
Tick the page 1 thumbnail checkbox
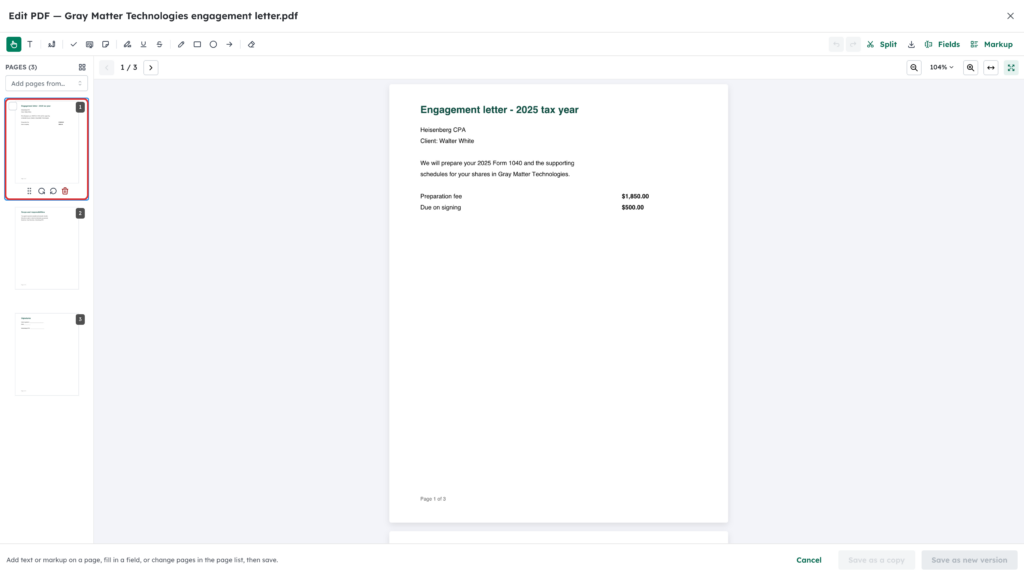(12, 106)
